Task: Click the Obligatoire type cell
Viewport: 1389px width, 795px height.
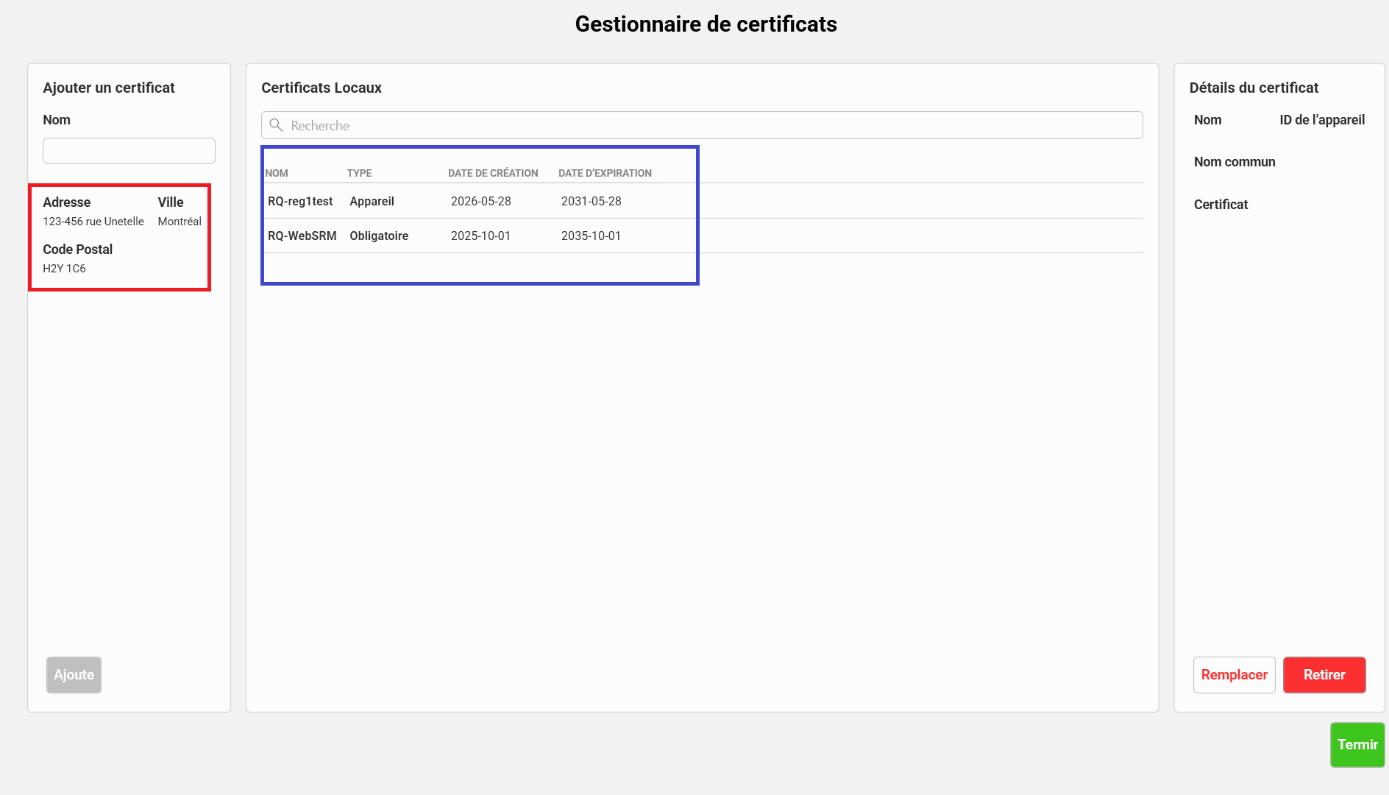Action: click(x=379, y=236)
